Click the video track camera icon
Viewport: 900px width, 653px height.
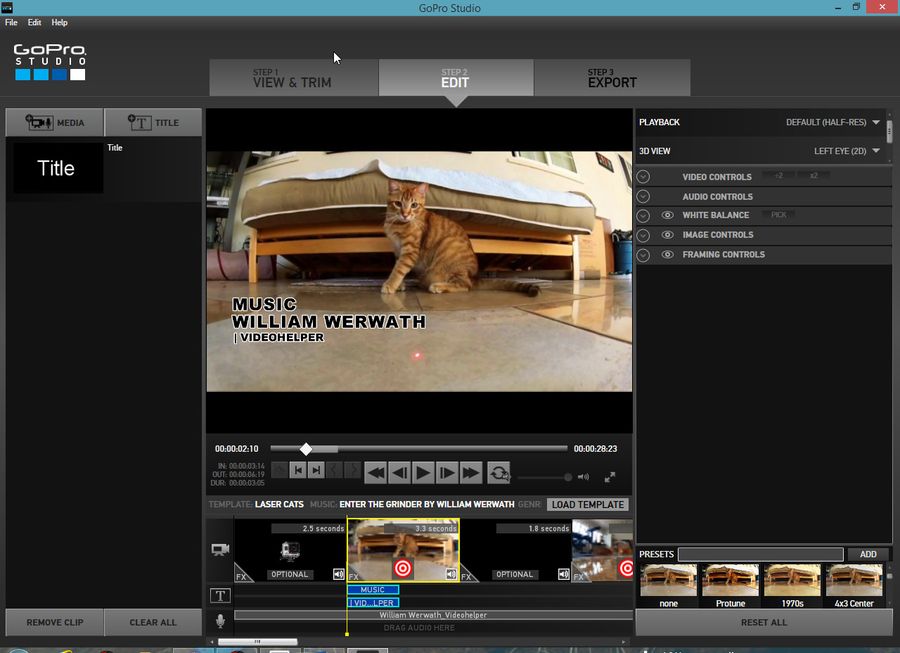tap(220, 550)
